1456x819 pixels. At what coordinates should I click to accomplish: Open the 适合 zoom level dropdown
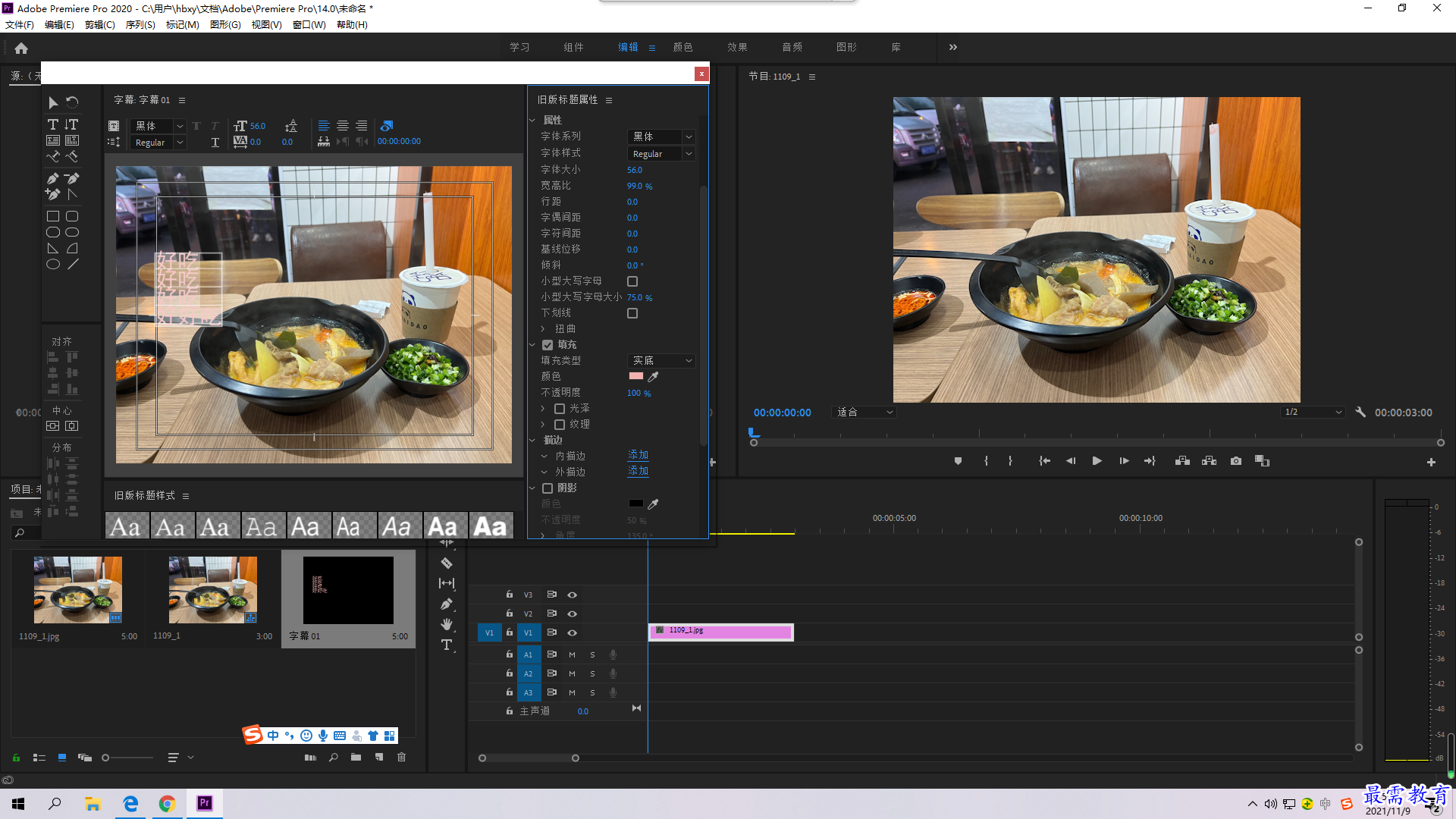tap(864, 413)
